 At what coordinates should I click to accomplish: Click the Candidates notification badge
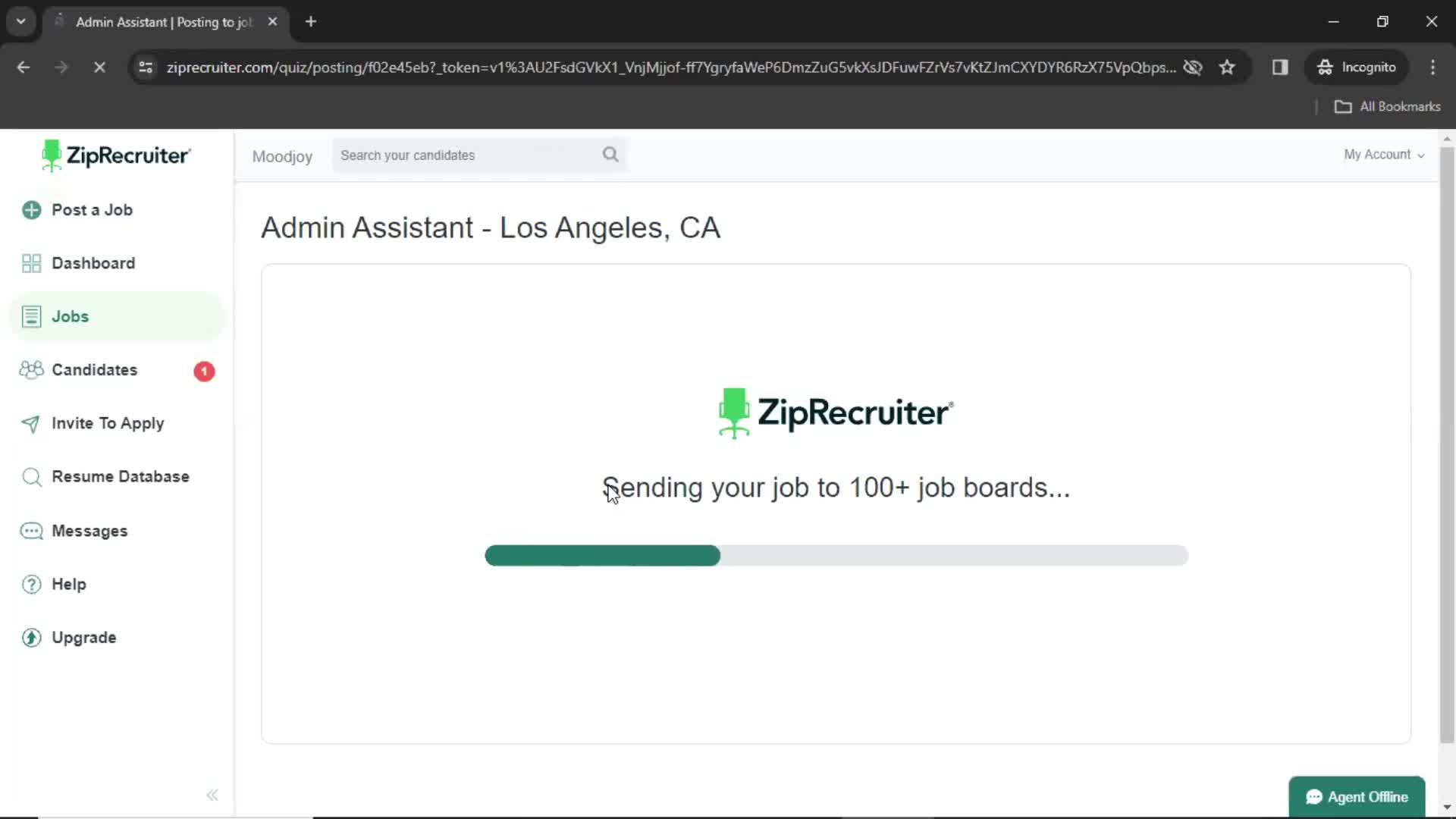204,370
